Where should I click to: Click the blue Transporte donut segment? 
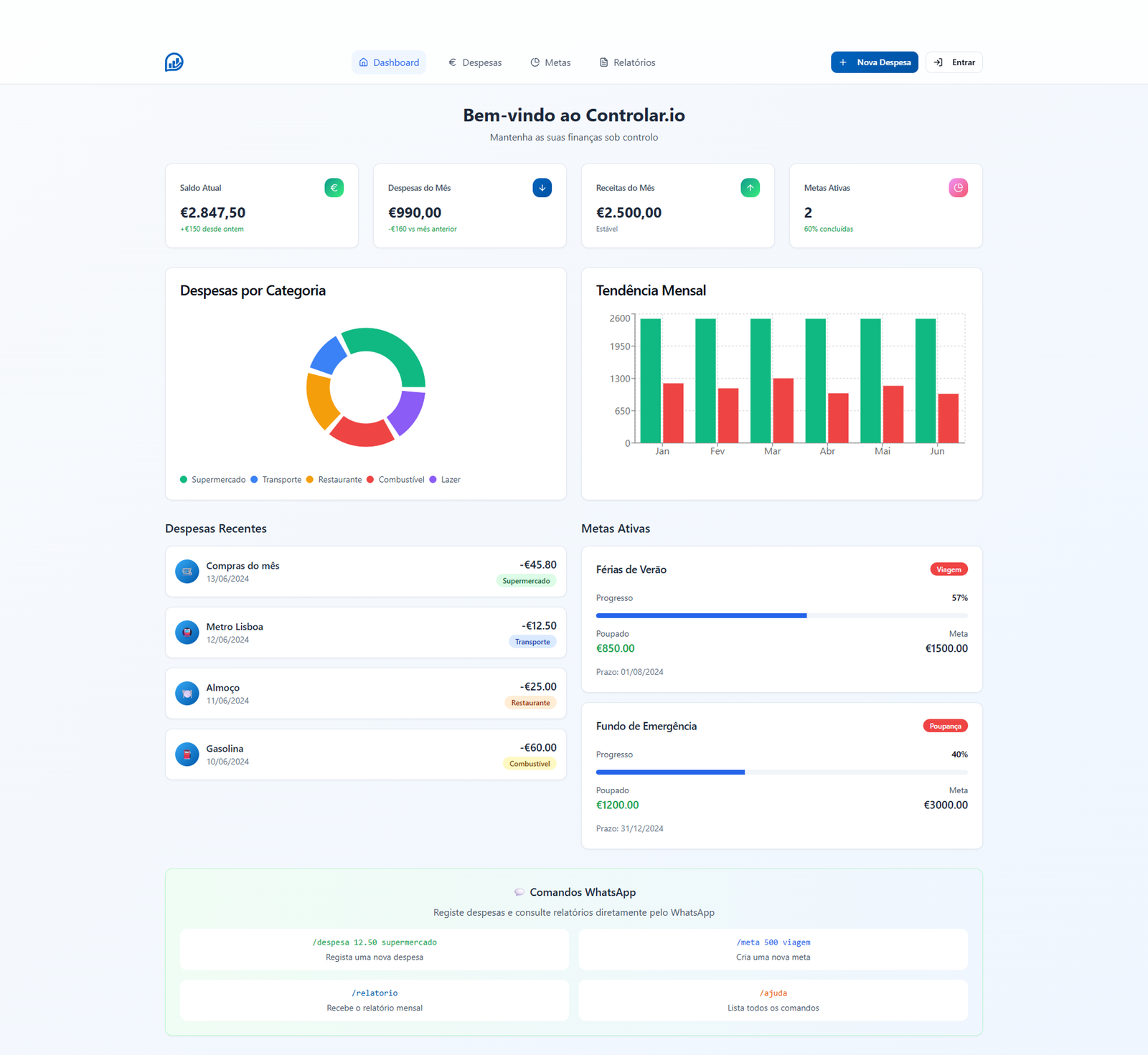pyautogui.click(x=329, y=356)
